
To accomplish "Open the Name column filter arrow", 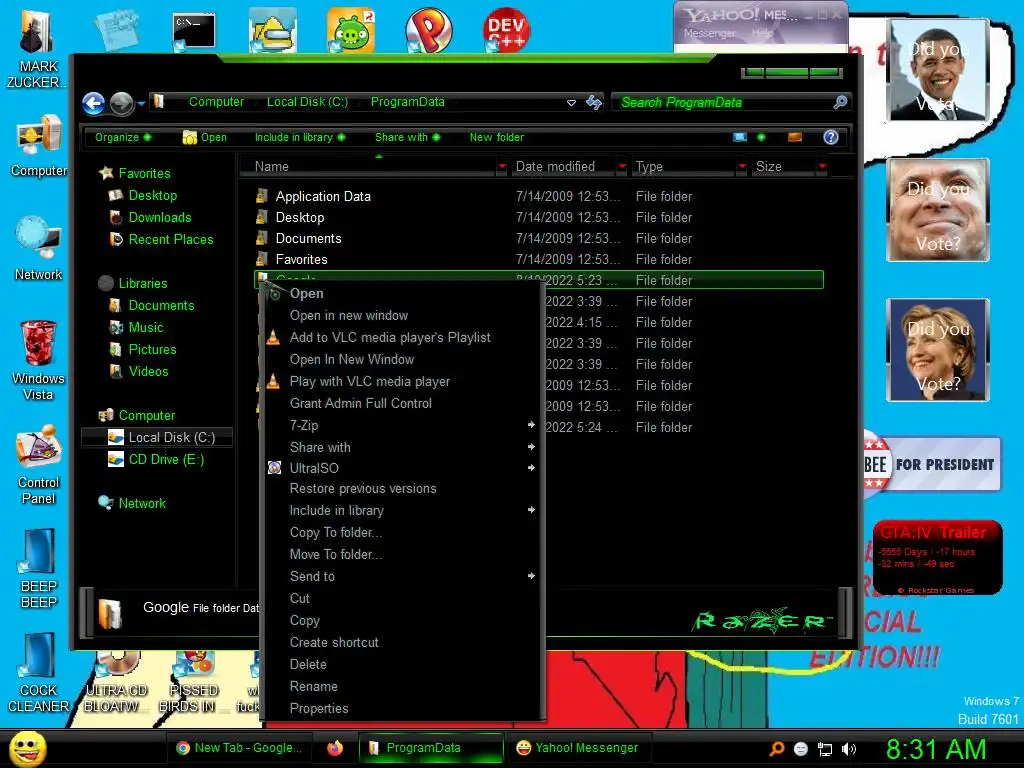I will click(502, 167).
